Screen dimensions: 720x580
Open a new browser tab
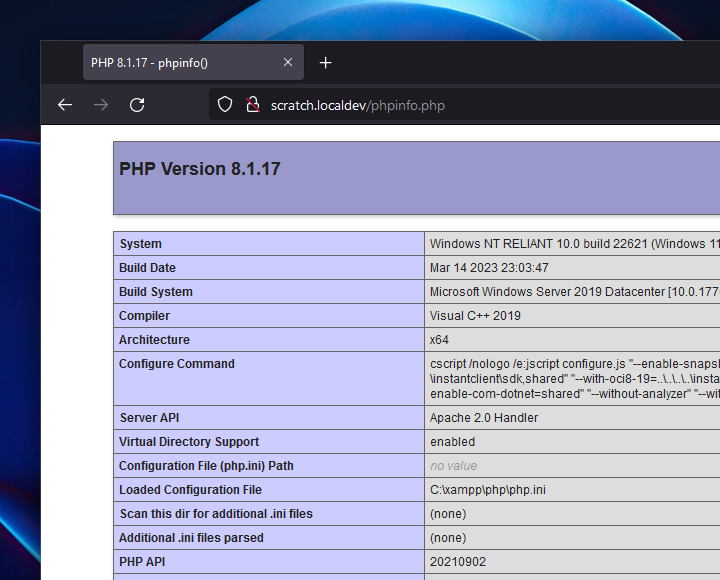click(x=325, y=62)
